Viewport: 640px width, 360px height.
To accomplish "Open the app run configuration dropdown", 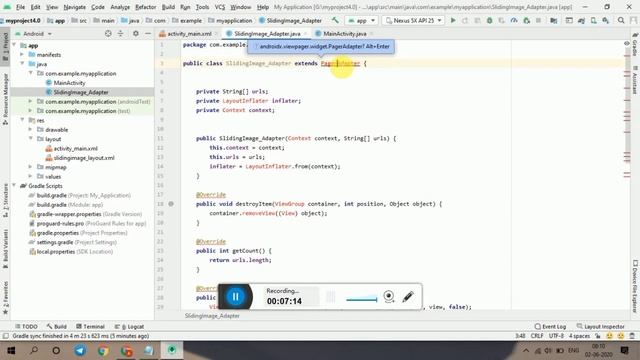I will pos(362,20).
